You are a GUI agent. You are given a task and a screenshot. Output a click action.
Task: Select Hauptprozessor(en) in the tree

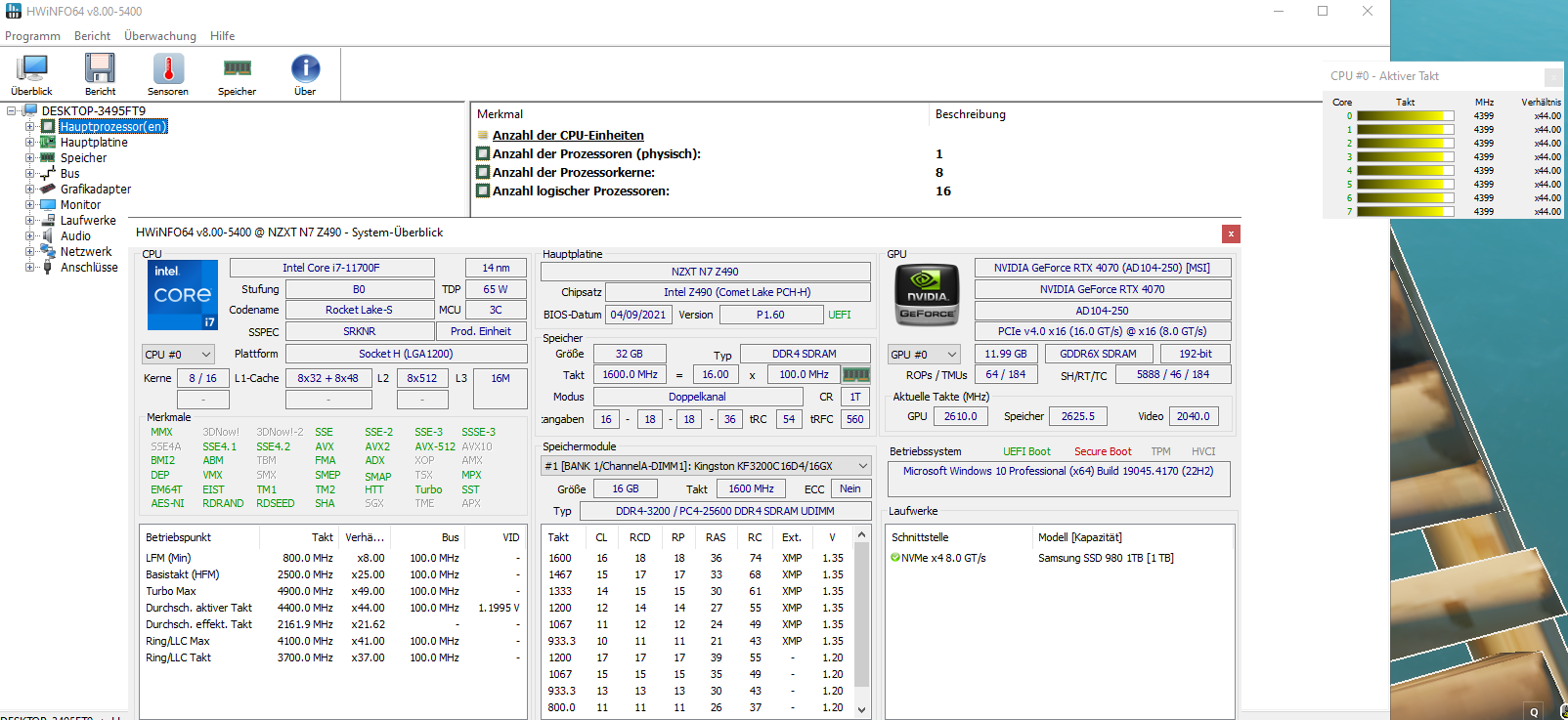click(113, 126)
